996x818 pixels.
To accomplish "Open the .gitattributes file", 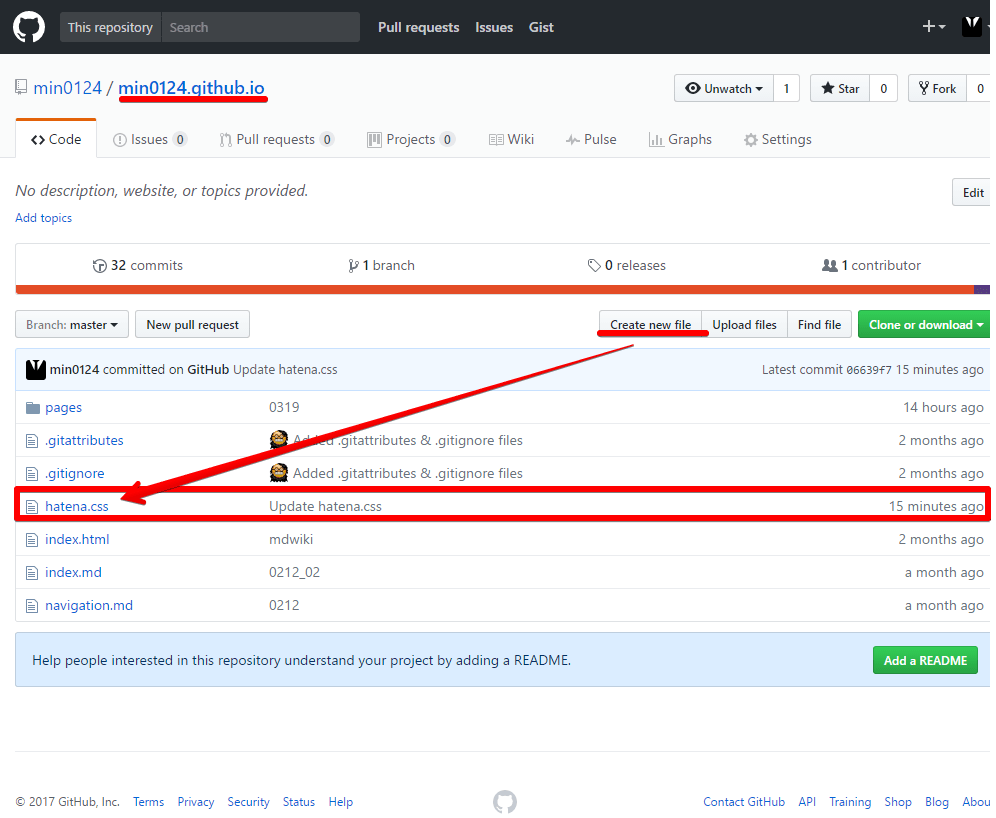I will (x=84, y=440).
